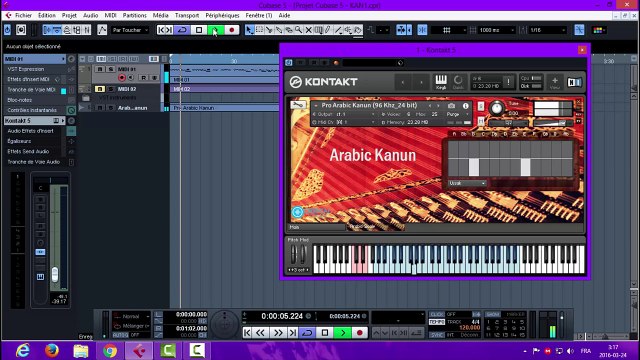Screen dimensions: 640x360
Task: Toggle Solo on MIDI 02 track
Action: pos(110,89)
